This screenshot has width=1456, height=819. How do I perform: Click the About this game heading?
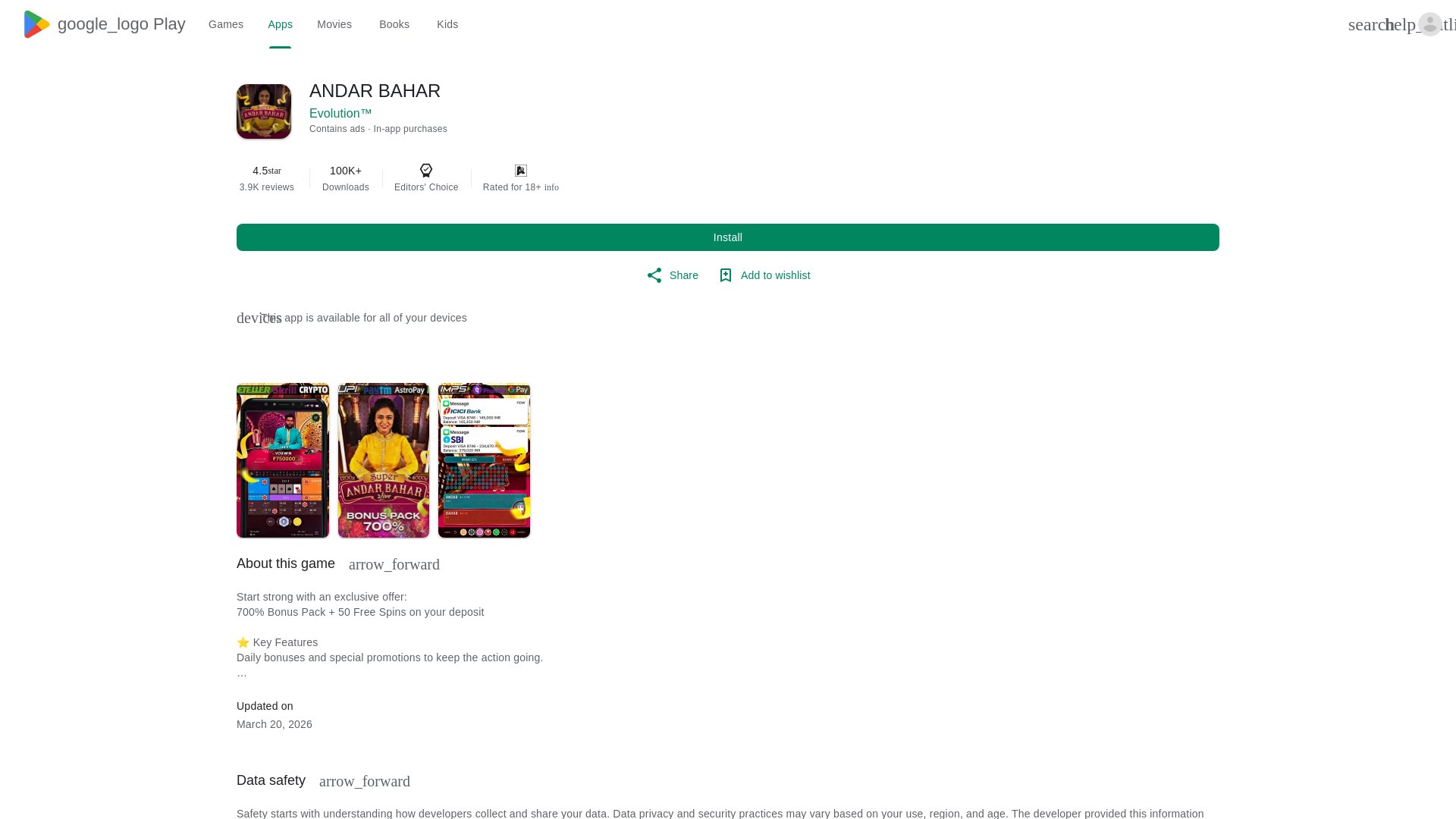pos(286,563)
